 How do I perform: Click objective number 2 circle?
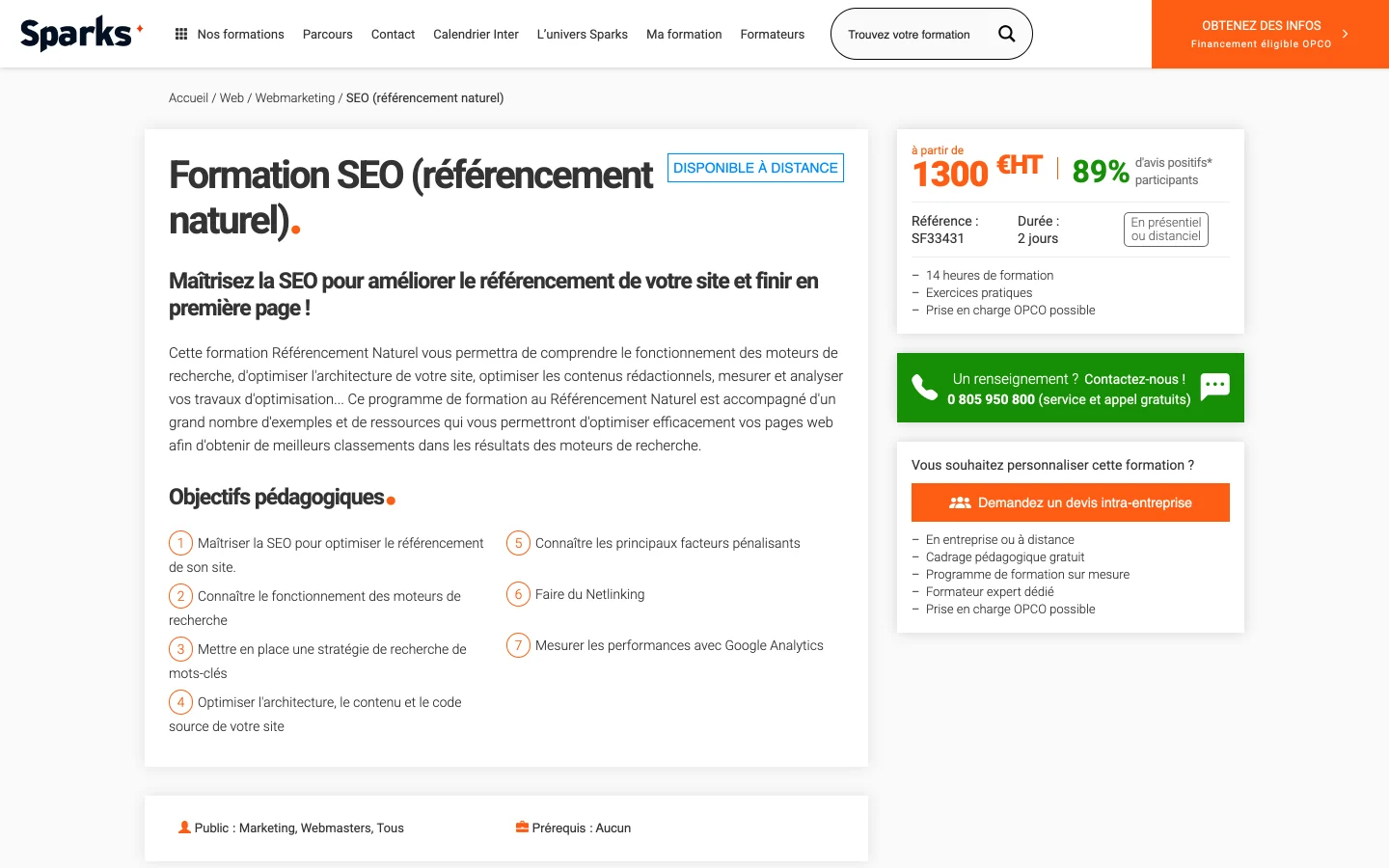180,596
